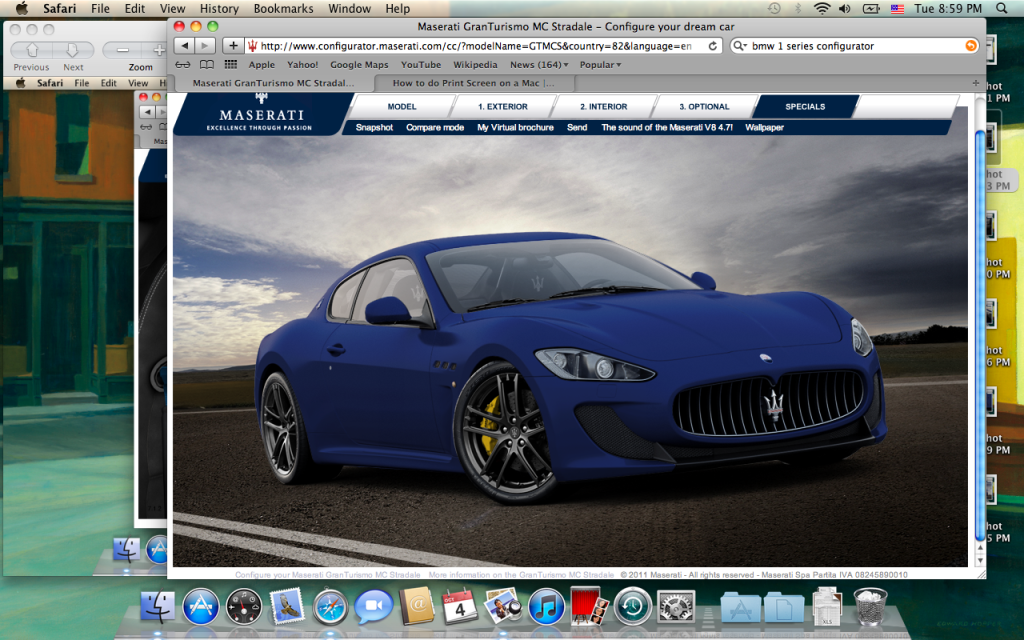Screen dimensions: 1024x640
Task: Open the XLS file in the Dock
Action: pyautogui.click(x=827, y=606)
